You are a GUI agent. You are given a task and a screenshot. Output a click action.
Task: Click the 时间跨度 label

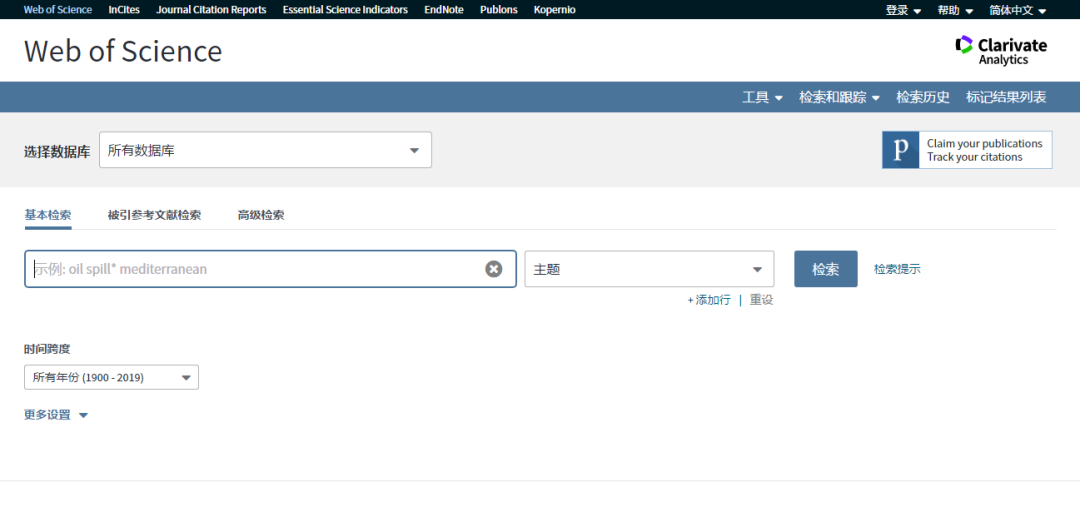47,349
